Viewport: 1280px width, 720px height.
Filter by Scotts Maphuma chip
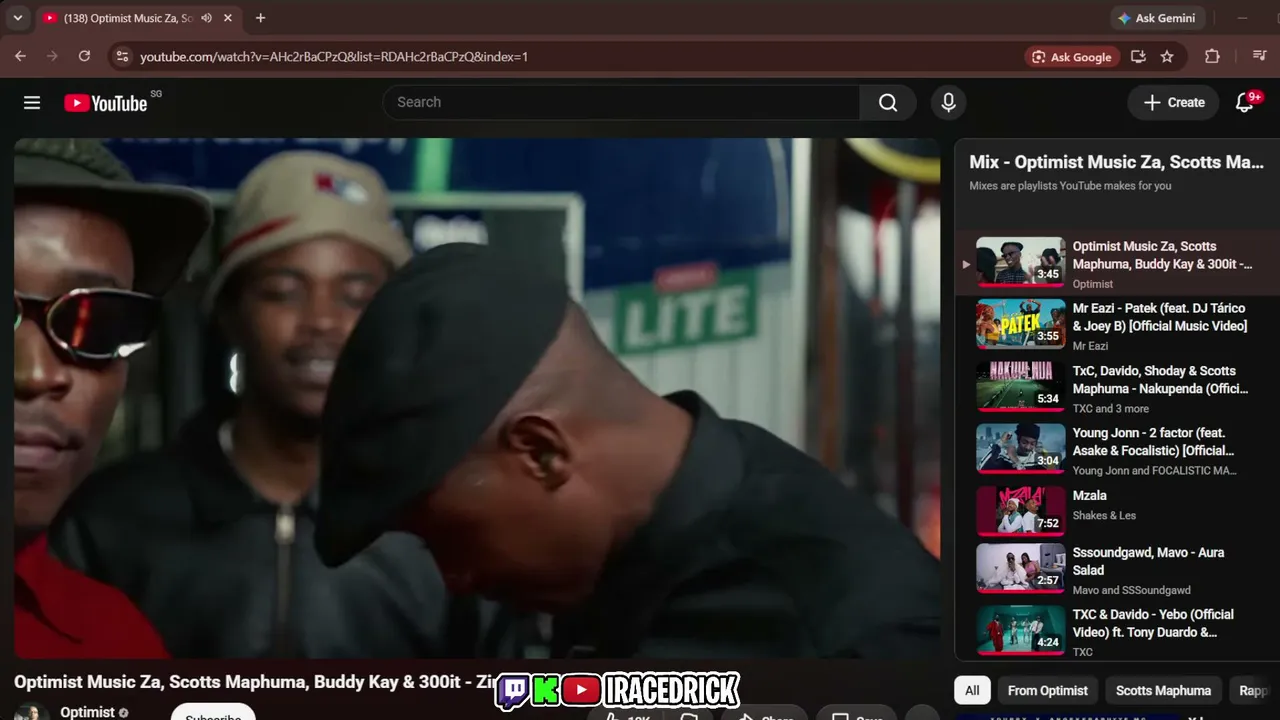1163,690
